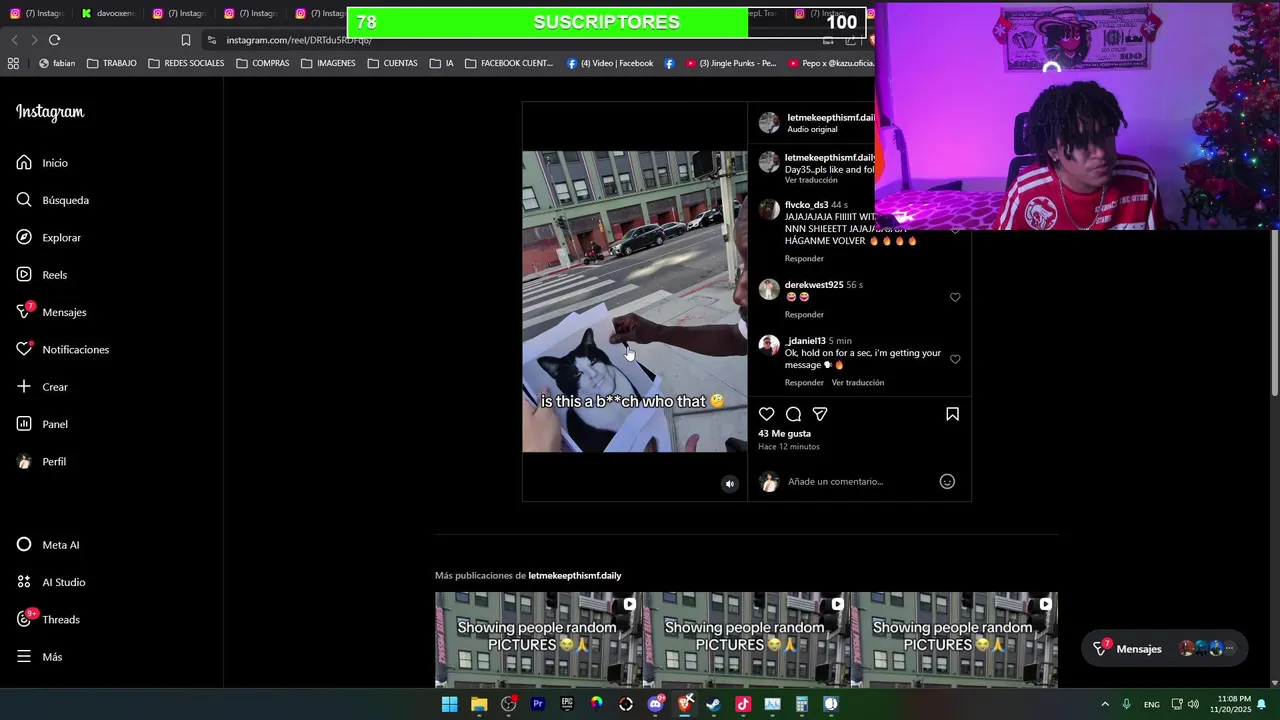Open the COMPRAS bookmarks folder
The image size is (1280, 720).
pyautogui.click(x=262, y=63)
